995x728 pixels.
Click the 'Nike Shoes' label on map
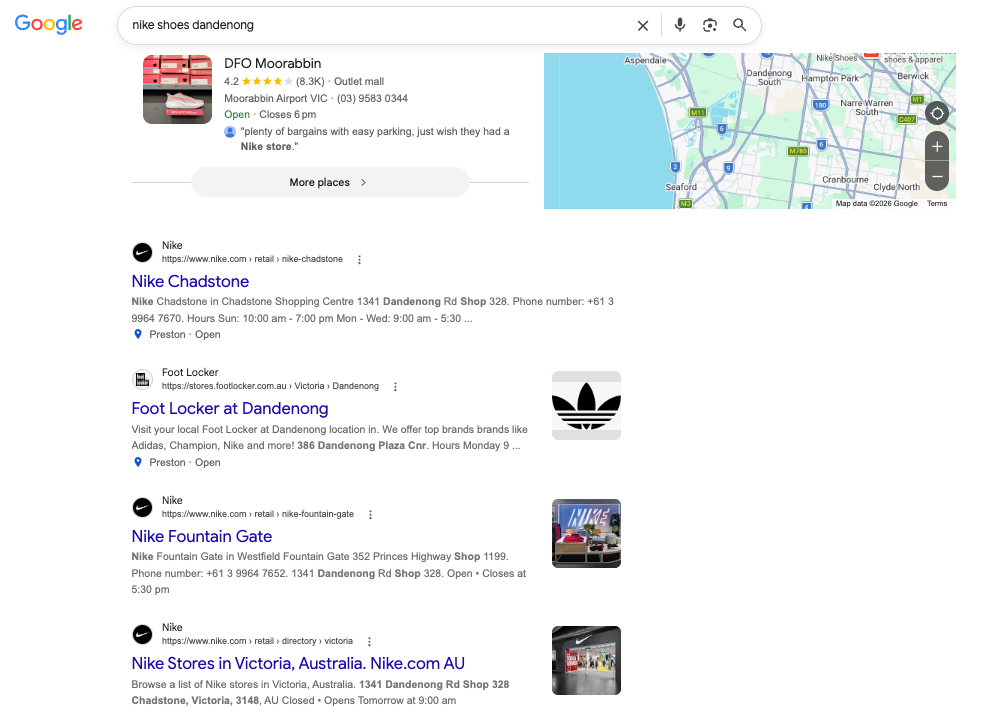tap(836, 58)
